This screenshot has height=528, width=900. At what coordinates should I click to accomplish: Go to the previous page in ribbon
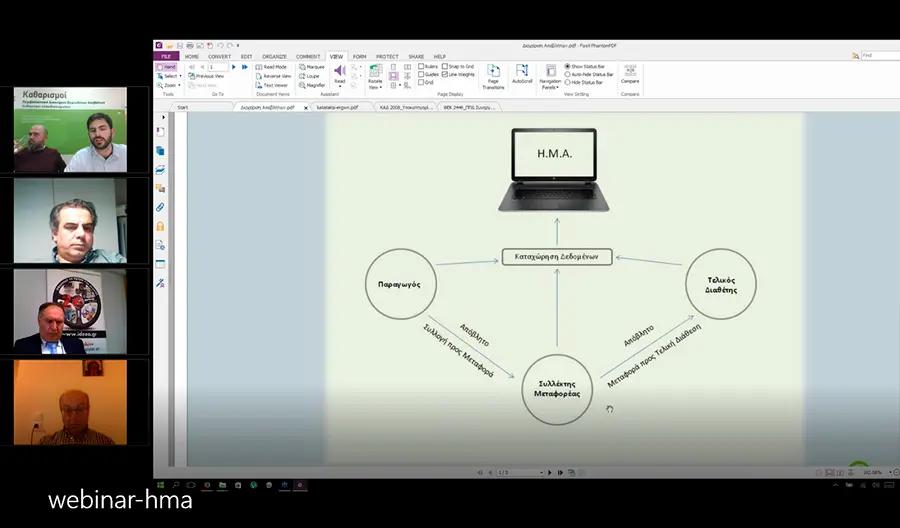[x=201, y=67]
